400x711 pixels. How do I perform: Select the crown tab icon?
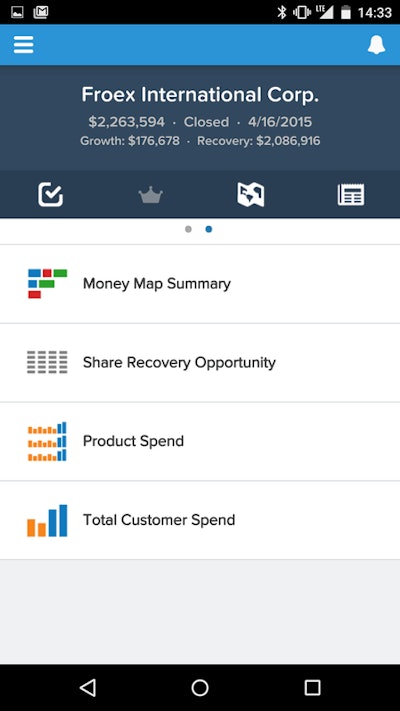point(151,195)
